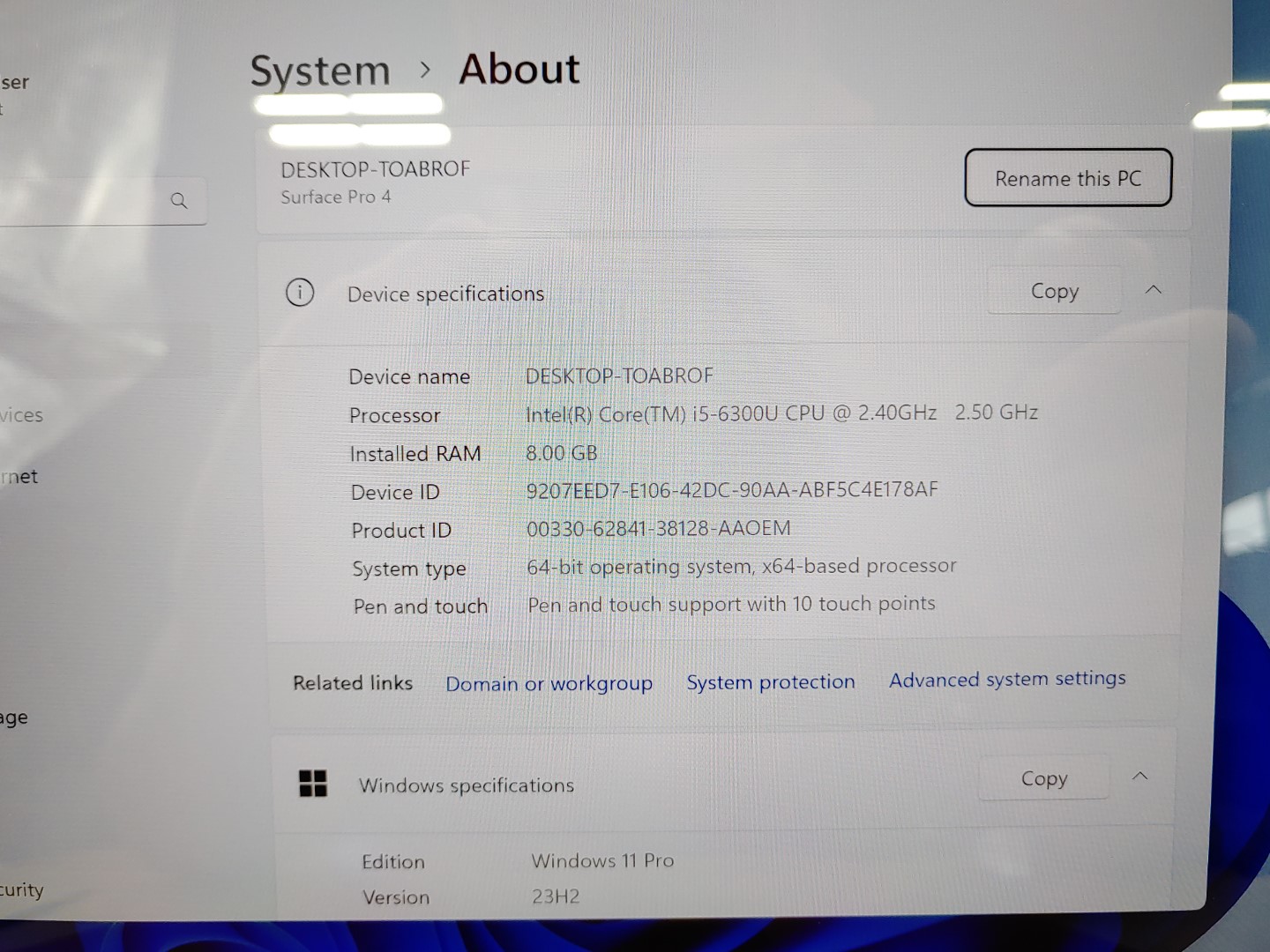
Task: Click the Pen and touch support text
Action: (731, 604)
